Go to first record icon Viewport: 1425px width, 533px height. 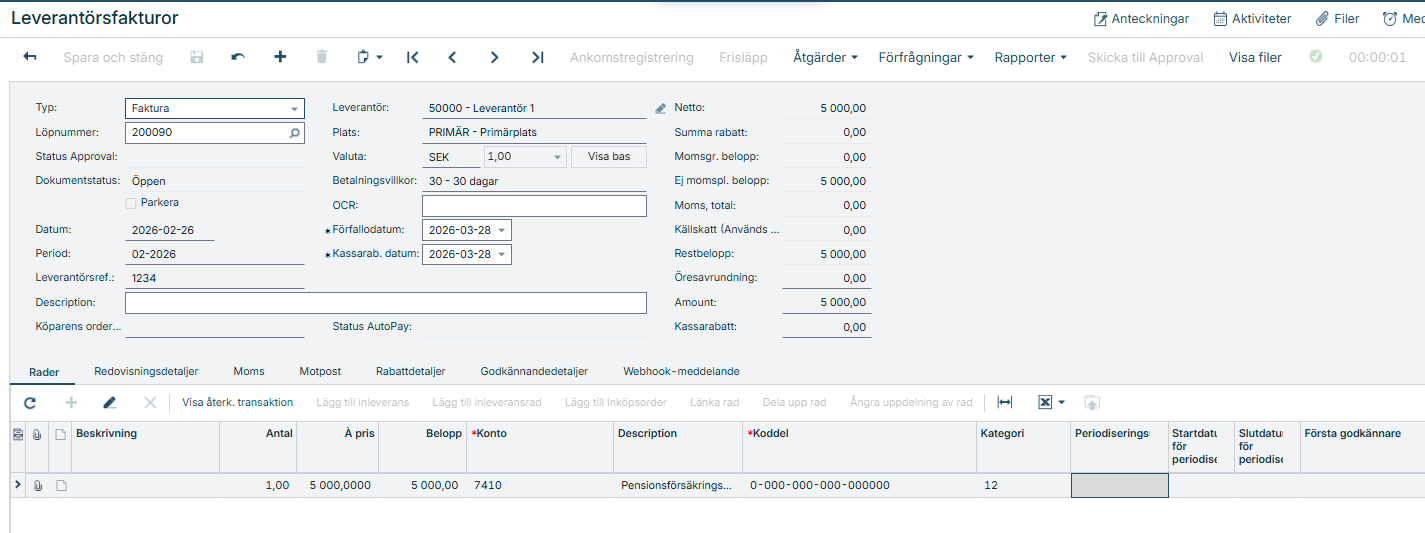coord(412,57)
